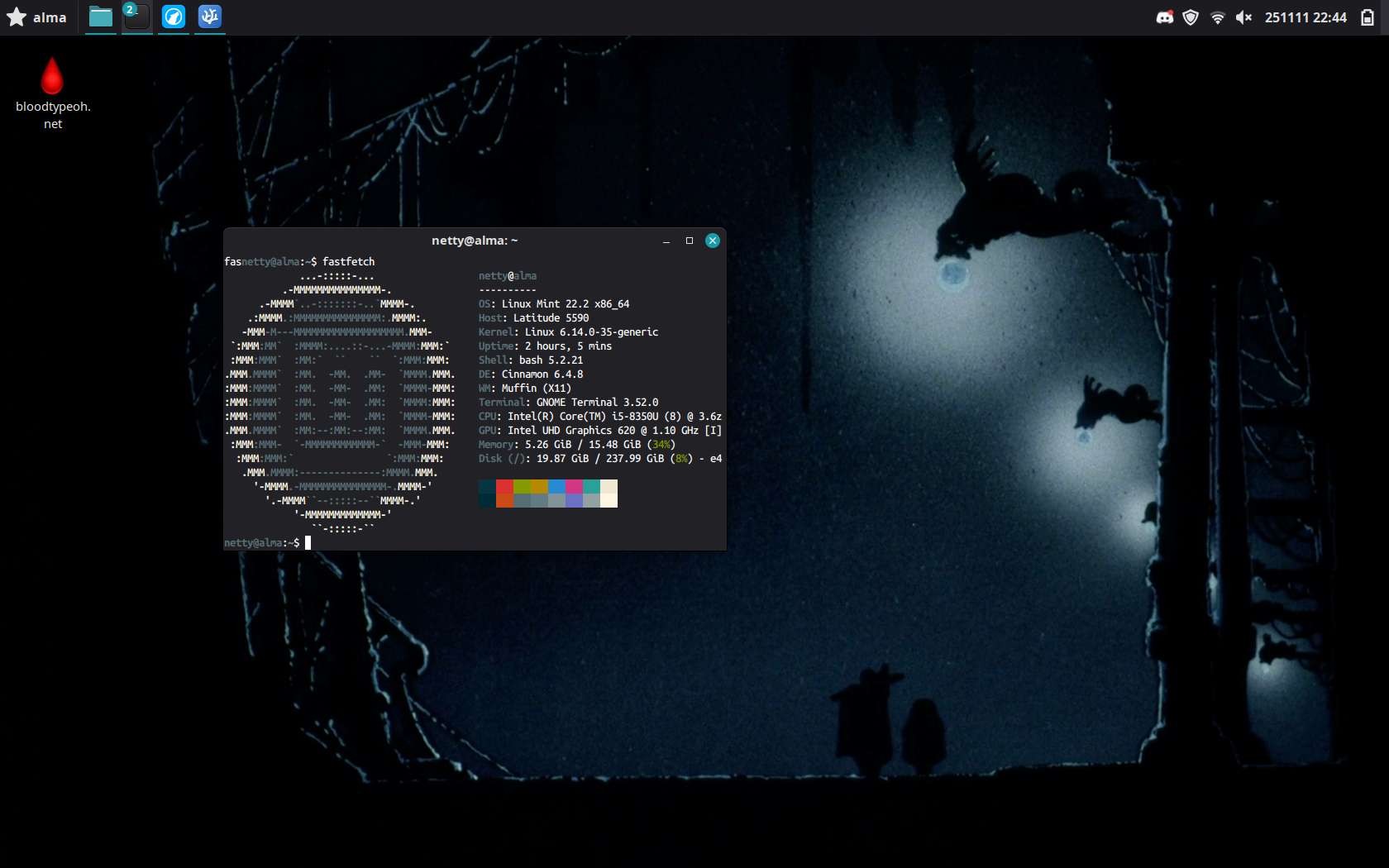Switch to the LibreWolf browser window

click(173, 17)
